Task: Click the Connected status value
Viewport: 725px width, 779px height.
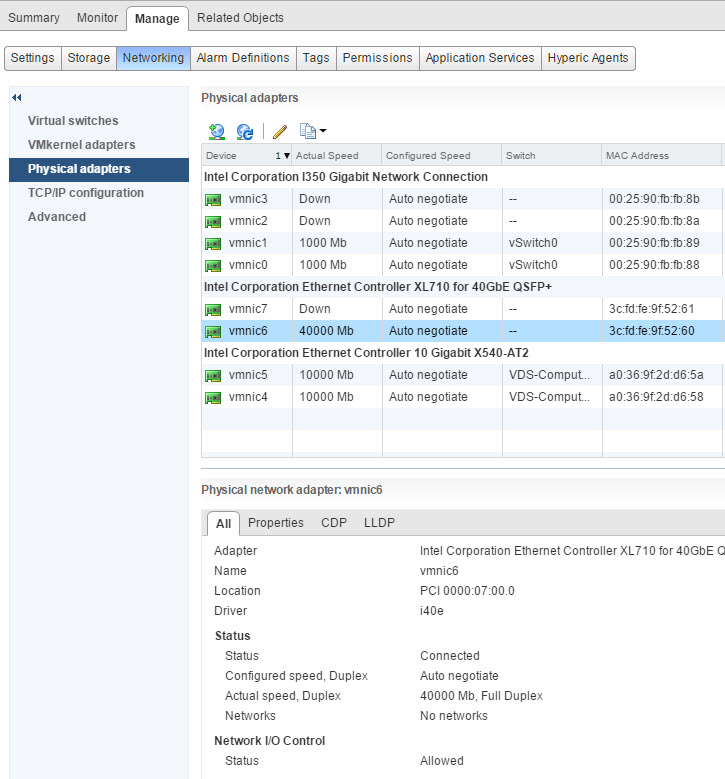Action: [450, 656]
